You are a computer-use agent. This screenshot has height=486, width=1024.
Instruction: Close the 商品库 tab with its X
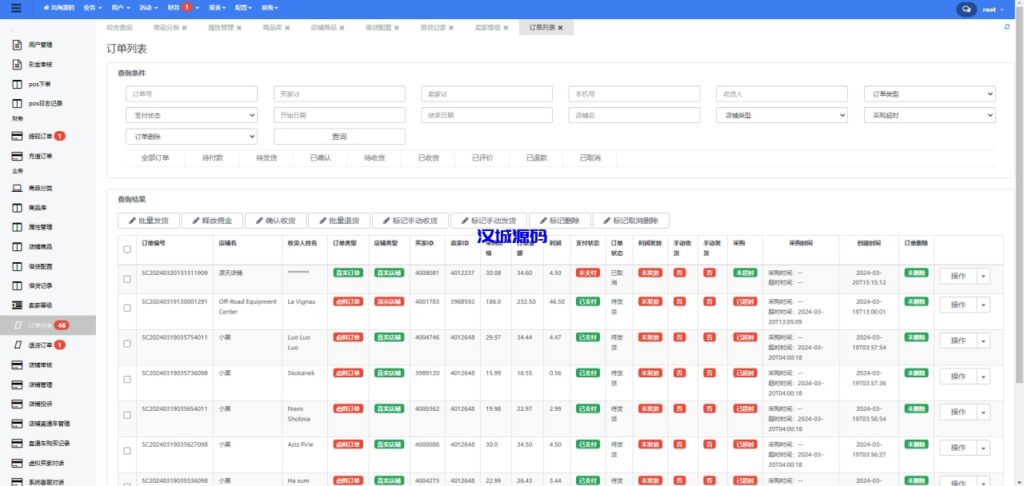[287, 28]
